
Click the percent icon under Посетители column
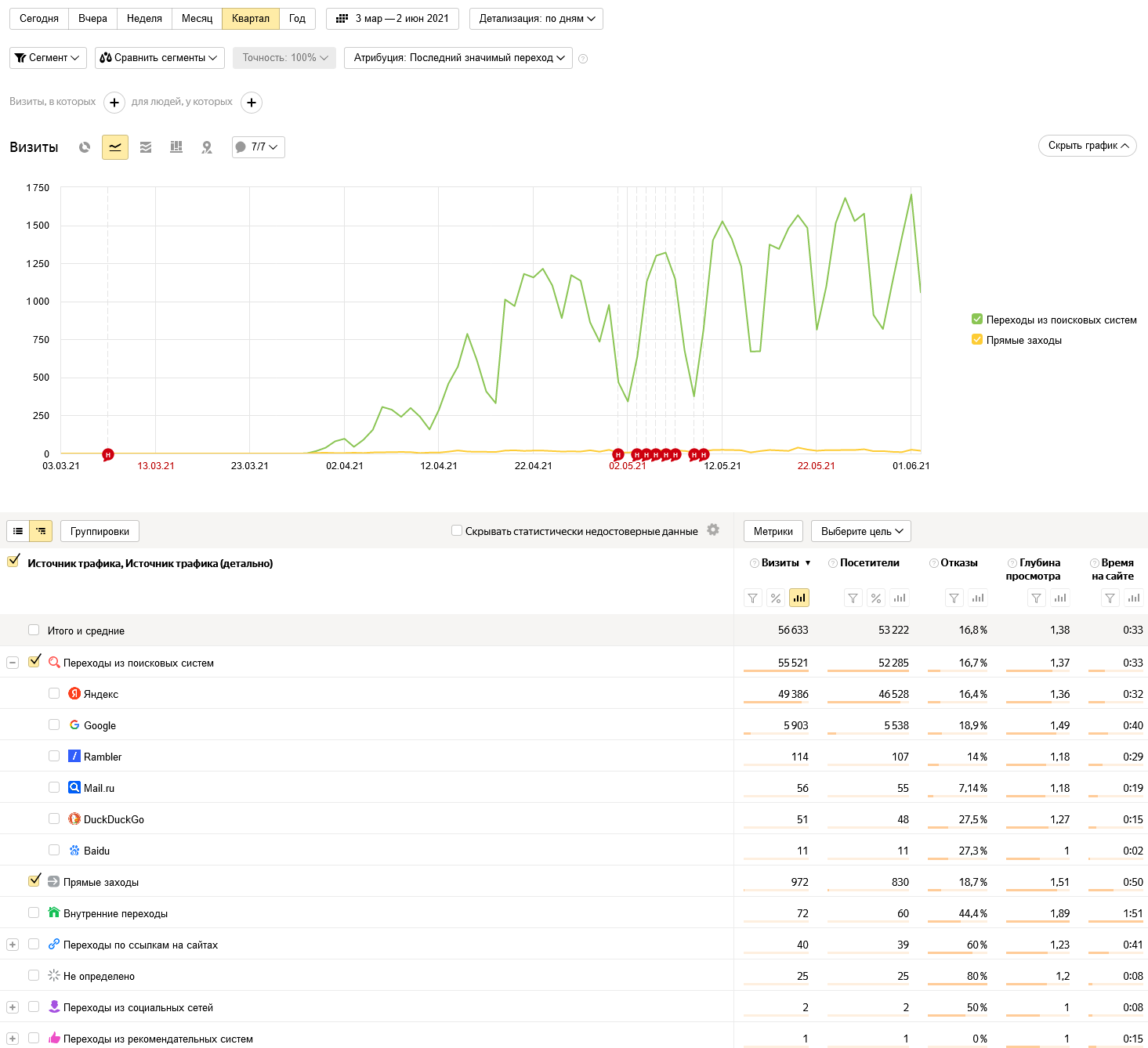[x=876, y=598]
